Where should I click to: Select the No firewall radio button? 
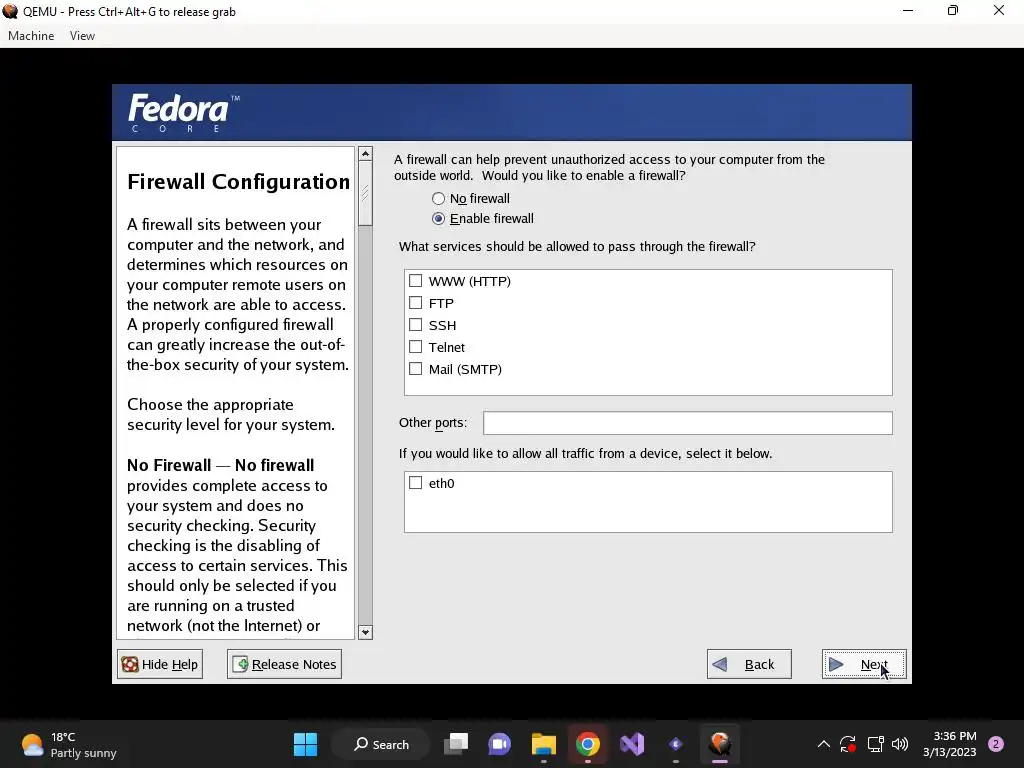(x=438, y=199)
